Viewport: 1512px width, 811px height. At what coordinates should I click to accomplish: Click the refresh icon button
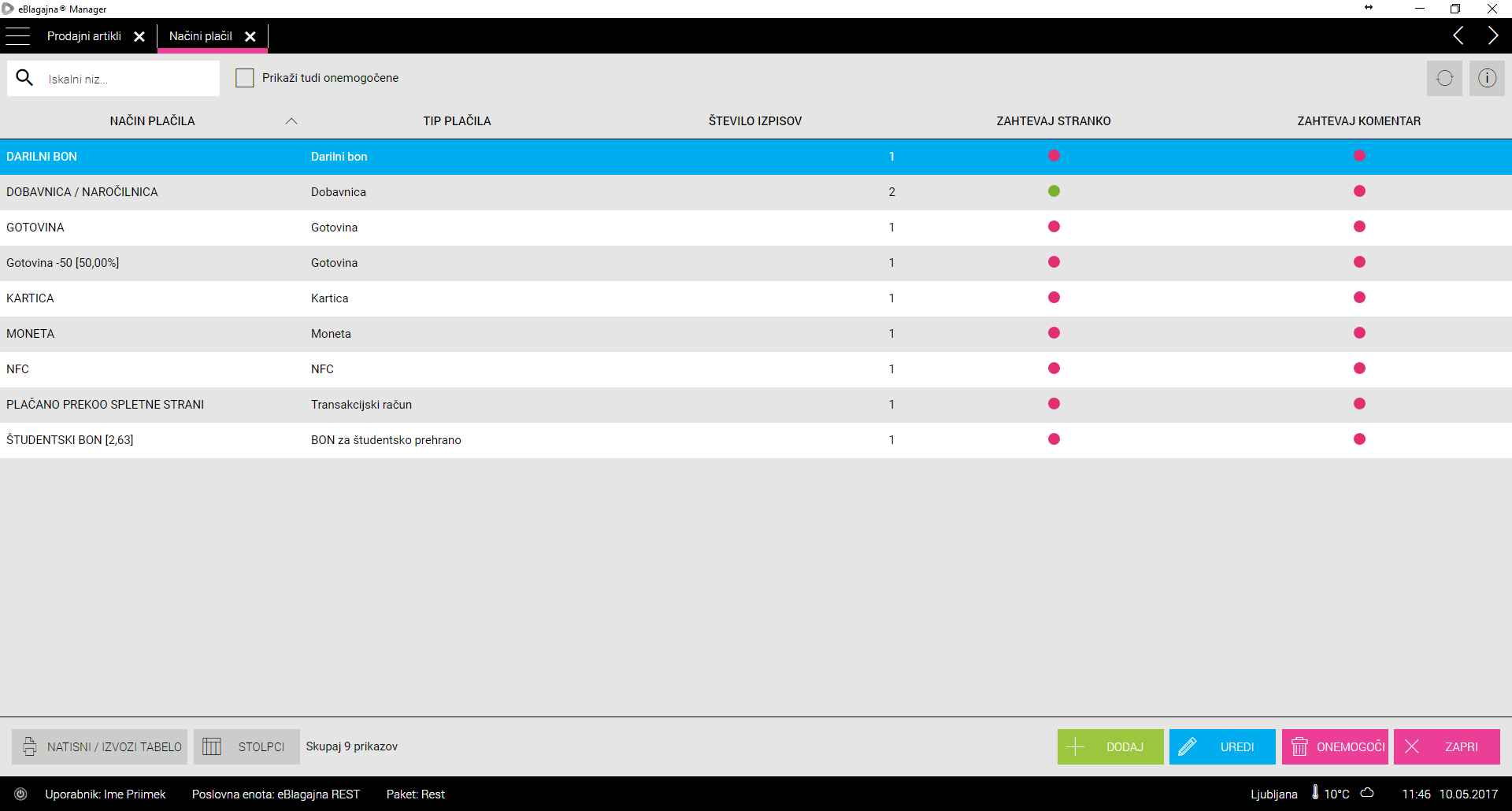point(1444,79)
